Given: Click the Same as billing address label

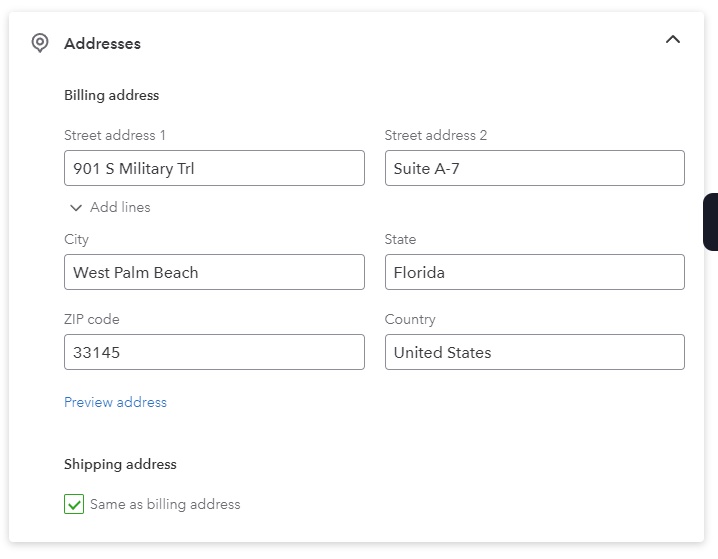Looking at the screenshot, I should [165, 504].
